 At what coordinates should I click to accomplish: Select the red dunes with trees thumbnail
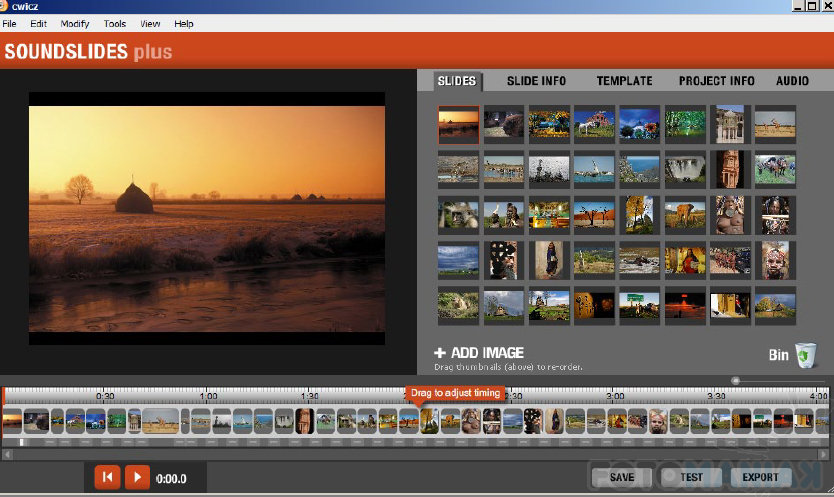[x=594, y=215]
